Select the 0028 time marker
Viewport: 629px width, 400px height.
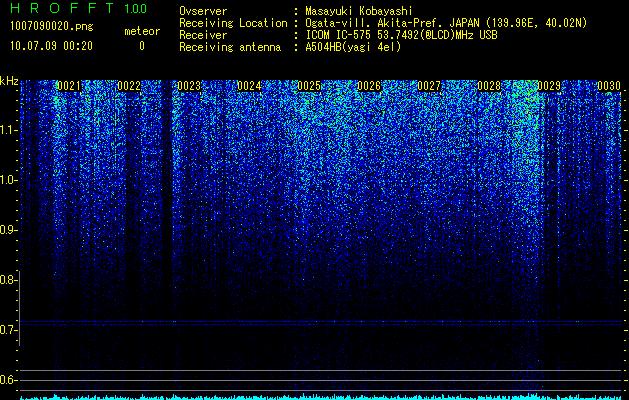coord(489,86)
